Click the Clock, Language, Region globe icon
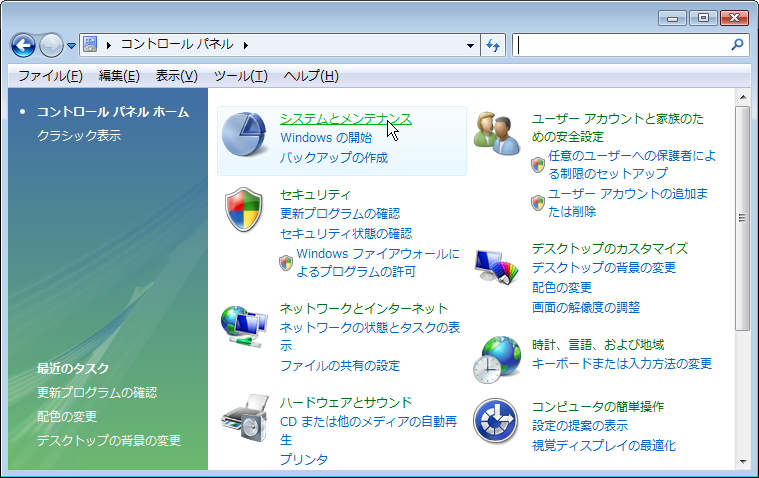The width and height of the screenshot is (759, 478). pyautogui.click(x=497, y=359)
